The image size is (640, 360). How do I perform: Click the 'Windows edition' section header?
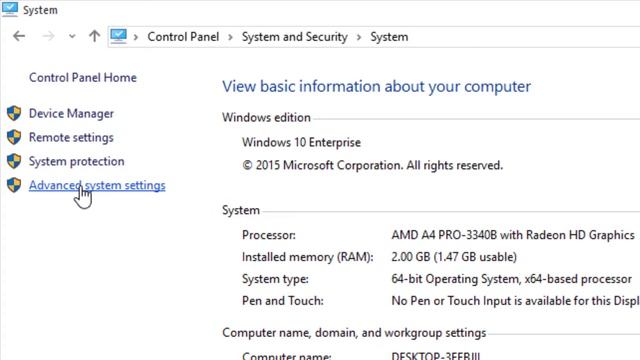[266, 118]
